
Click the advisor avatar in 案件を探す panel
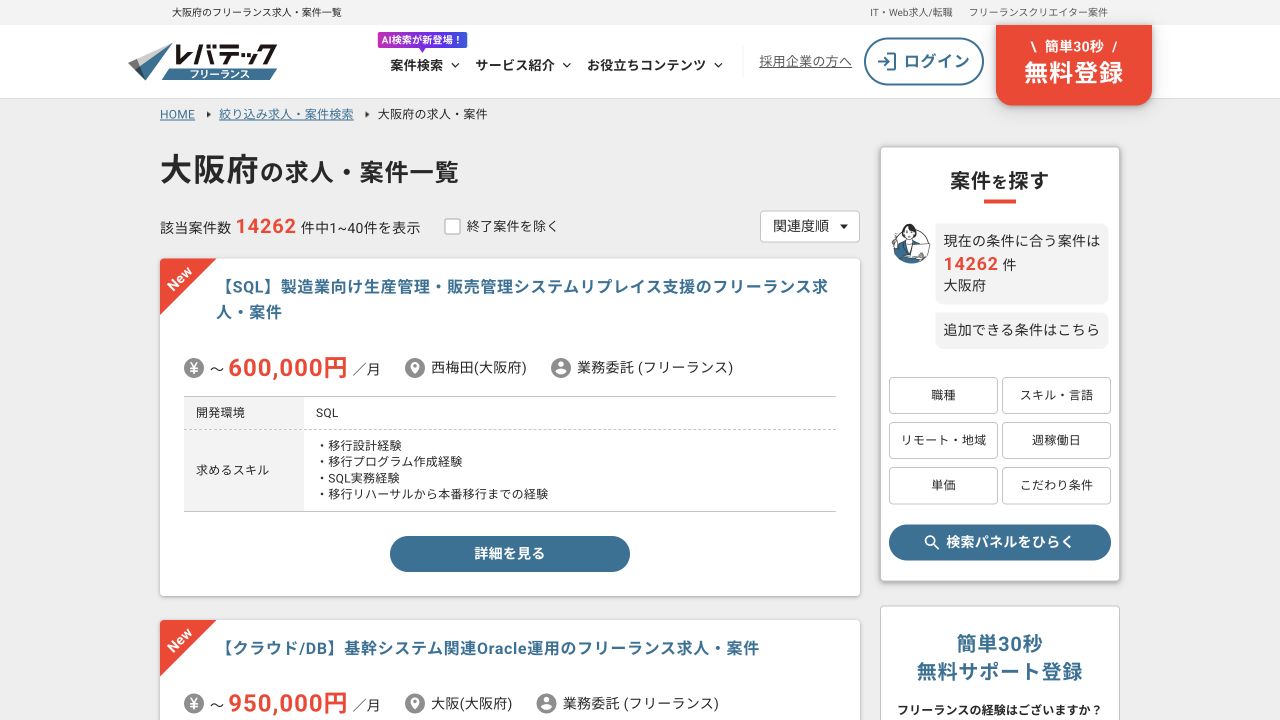pyautogui.click(x=911, y=243)
